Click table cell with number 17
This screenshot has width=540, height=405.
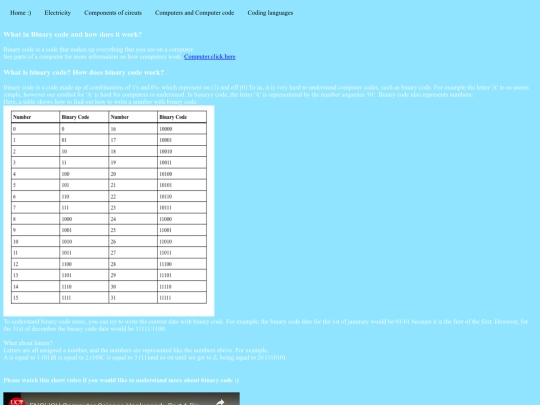pos(133,140)
